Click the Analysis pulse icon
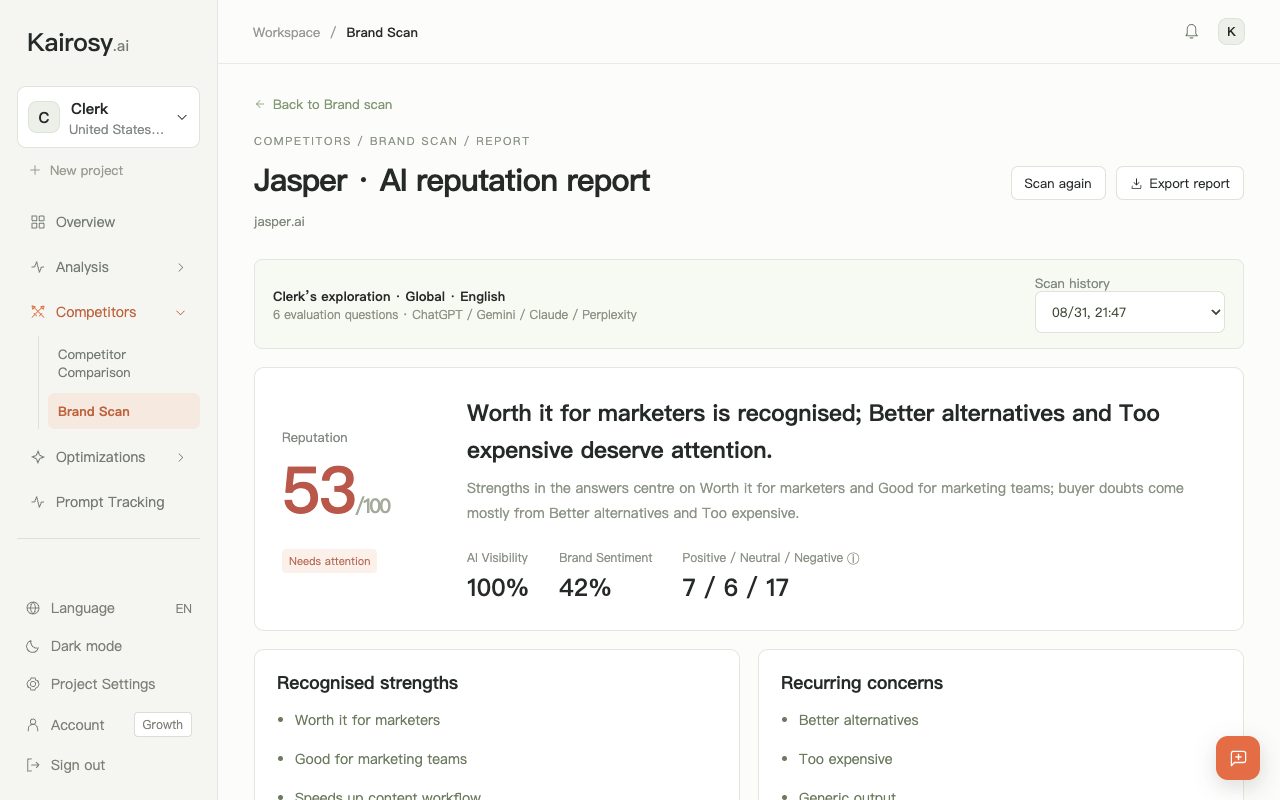The image size is (1280, 800). point(38,267)
